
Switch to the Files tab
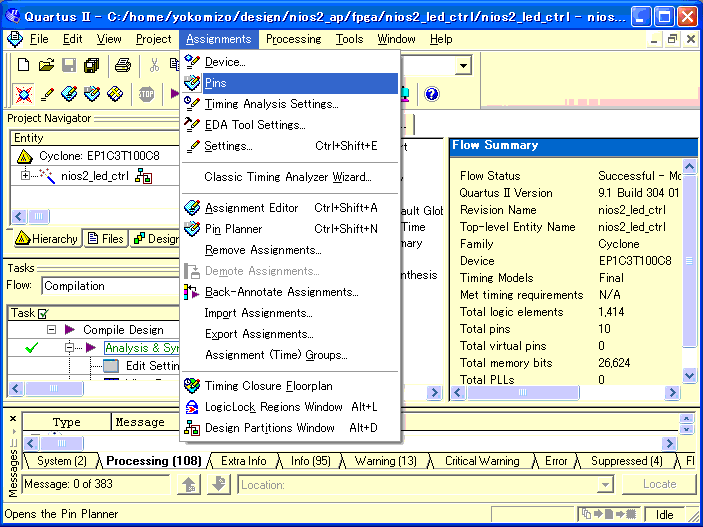[x=106, y=239]
